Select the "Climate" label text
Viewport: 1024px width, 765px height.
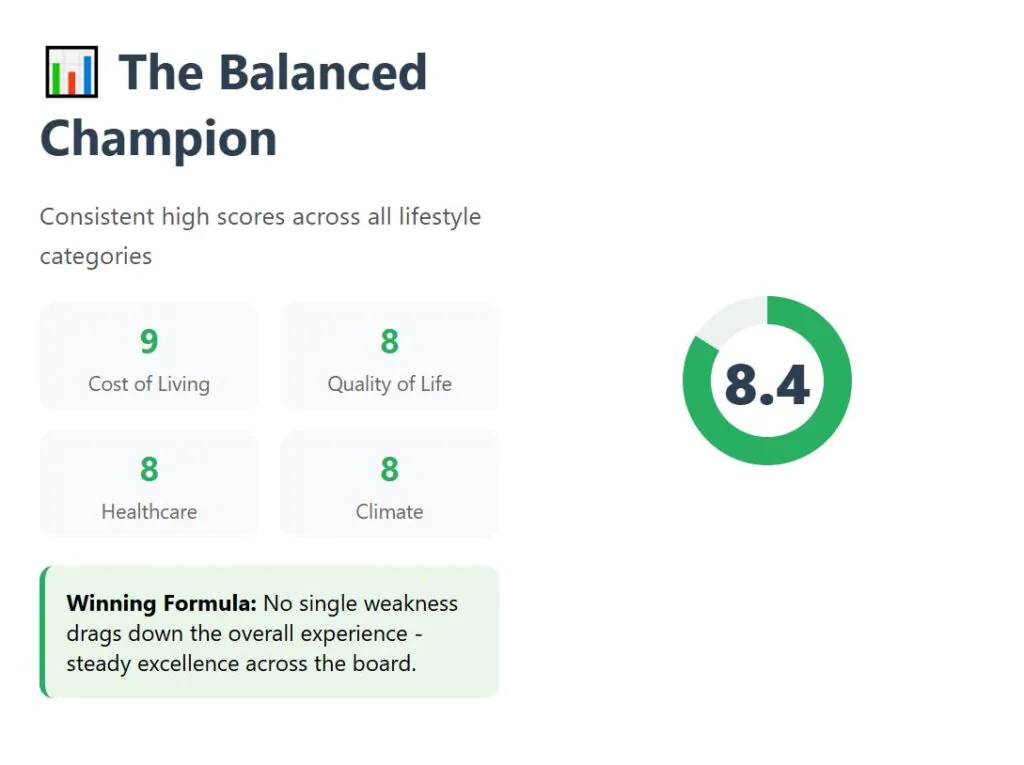pyautogui.click(x=389, y=512)
